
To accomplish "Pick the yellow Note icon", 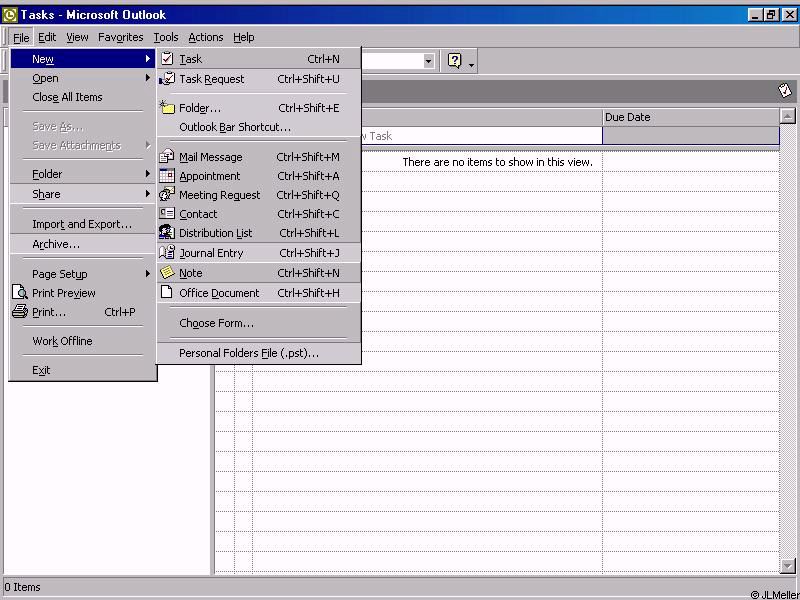I will point(167,273).
